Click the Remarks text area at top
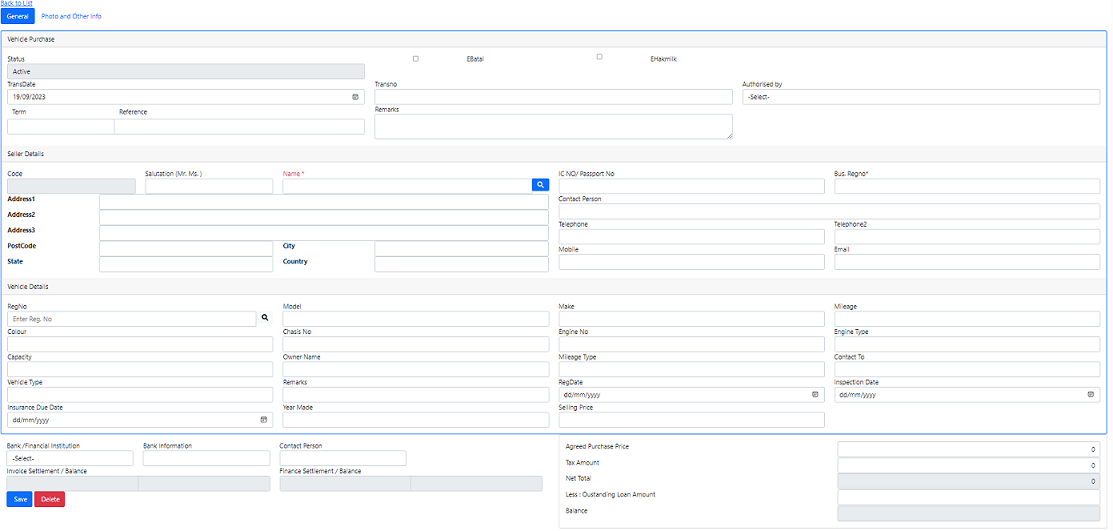The height and width of the screenshot is (531, 1113). coord(553,126)
